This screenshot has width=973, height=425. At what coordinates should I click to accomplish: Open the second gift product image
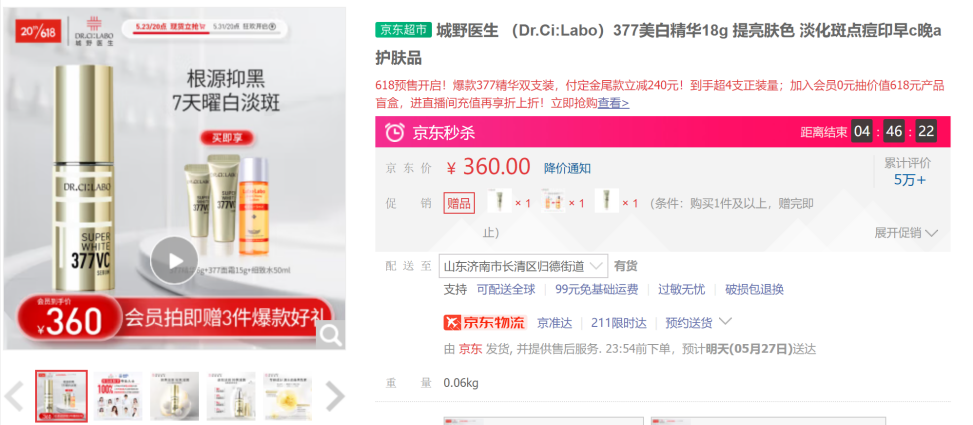pyautogui.click(x=553, y=201)
